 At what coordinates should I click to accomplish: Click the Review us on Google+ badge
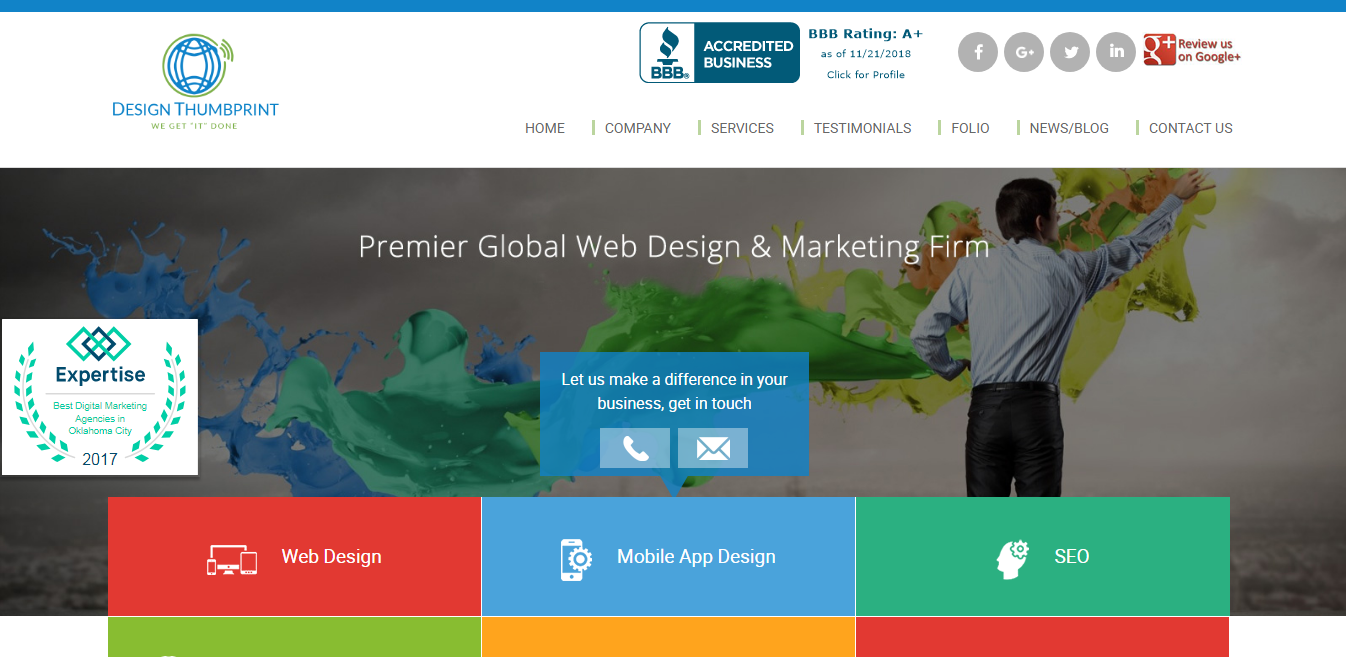click(x=1192, y=50)
